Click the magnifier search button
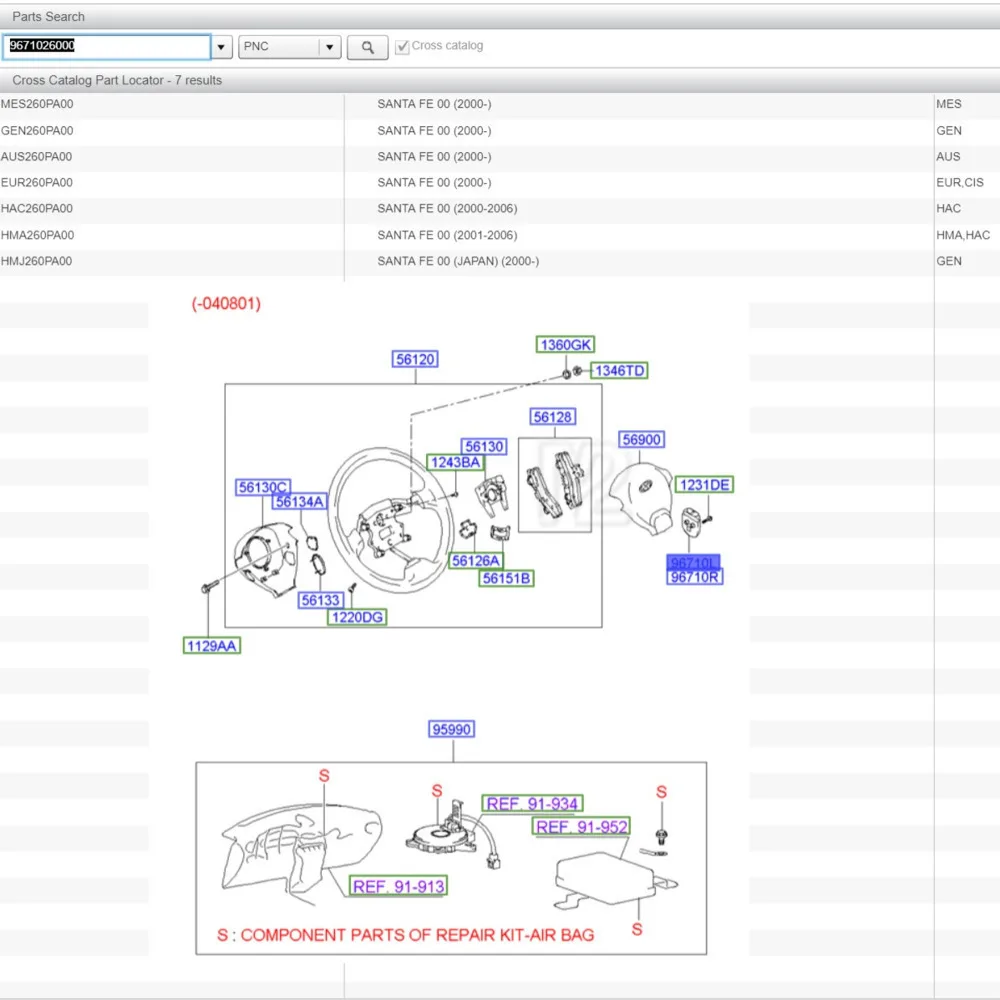Viewport: 1000px width, 1000px height. pyautogui.click(x=367, y=47)
